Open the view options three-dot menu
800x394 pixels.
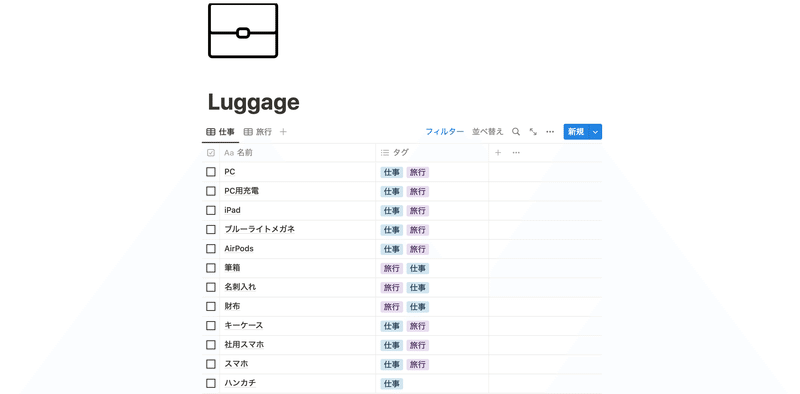pos(550,132)
